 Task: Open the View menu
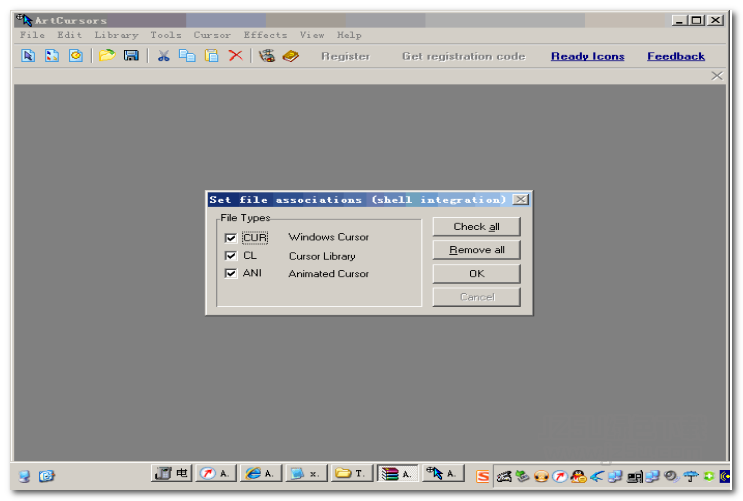312,35
